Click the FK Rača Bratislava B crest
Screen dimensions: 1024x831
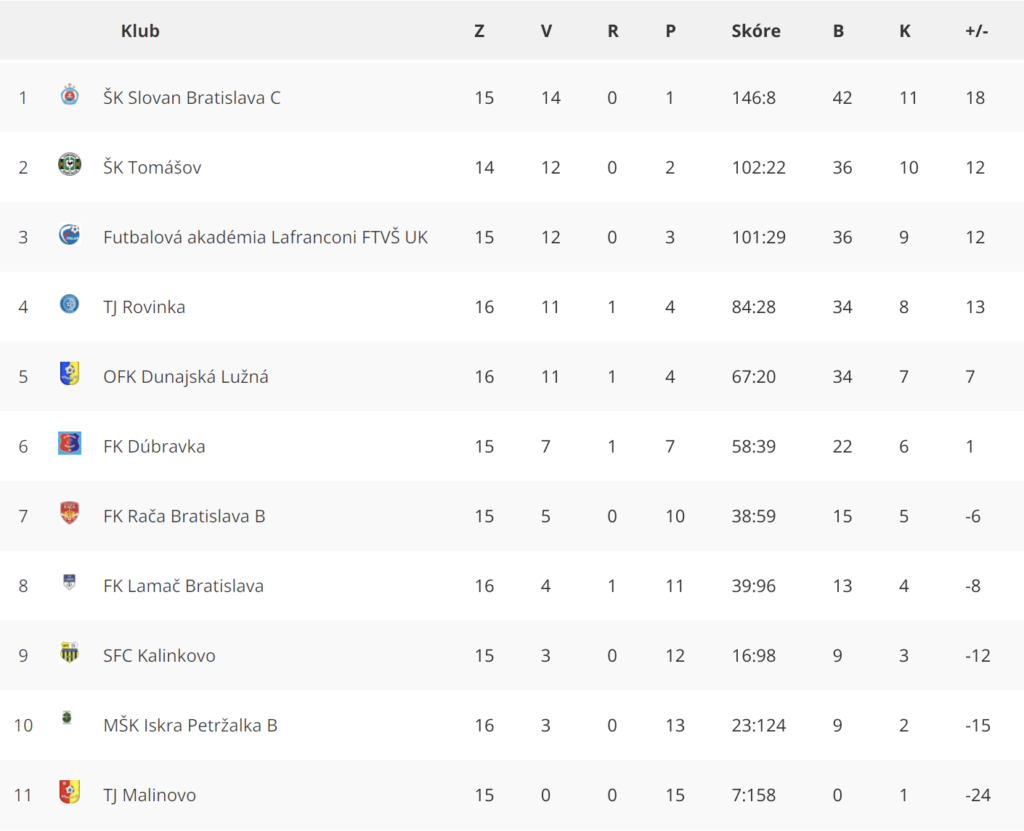pos(69,513)
